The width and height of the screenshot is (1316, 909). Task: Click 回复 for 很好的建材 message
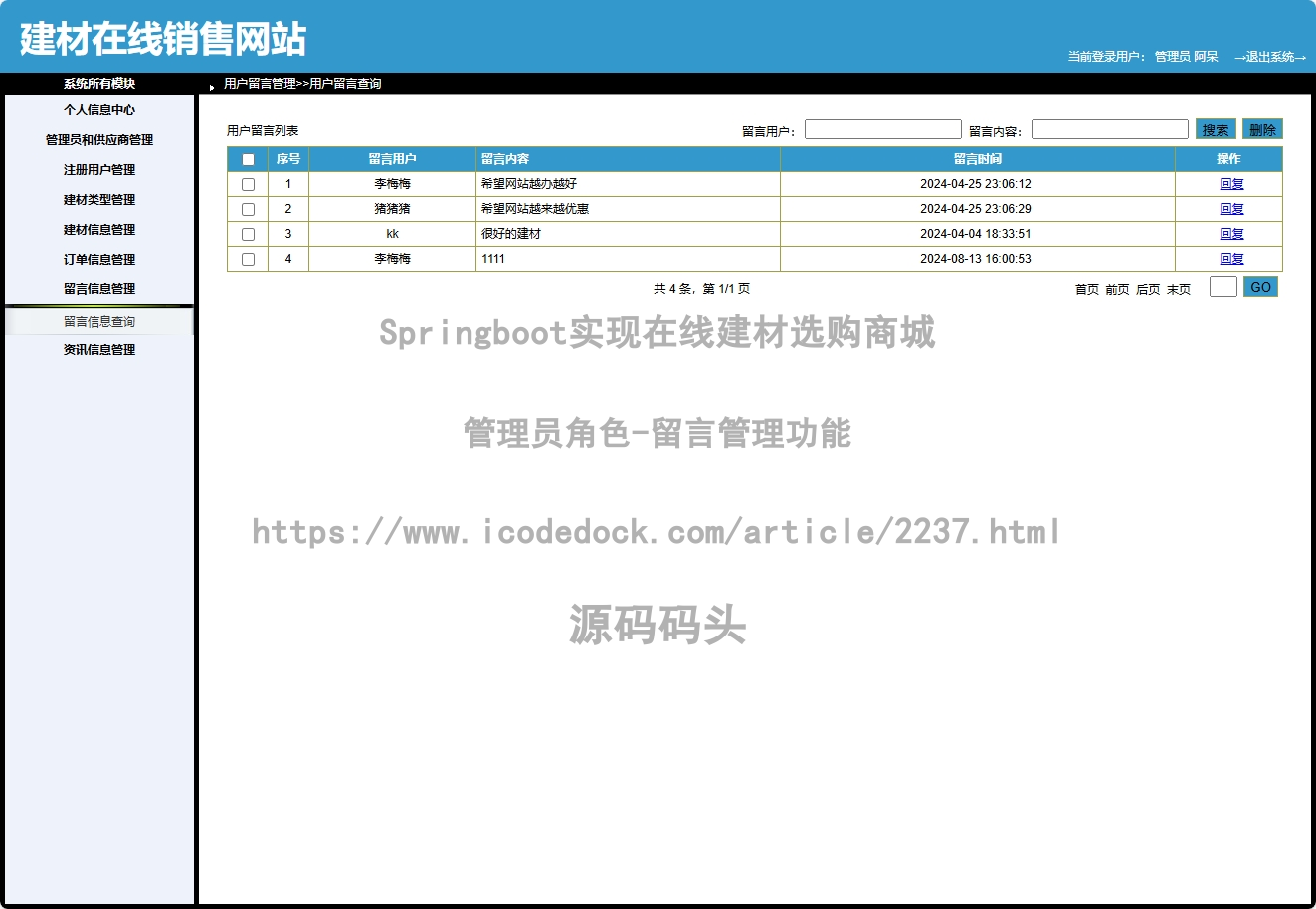1231,234
